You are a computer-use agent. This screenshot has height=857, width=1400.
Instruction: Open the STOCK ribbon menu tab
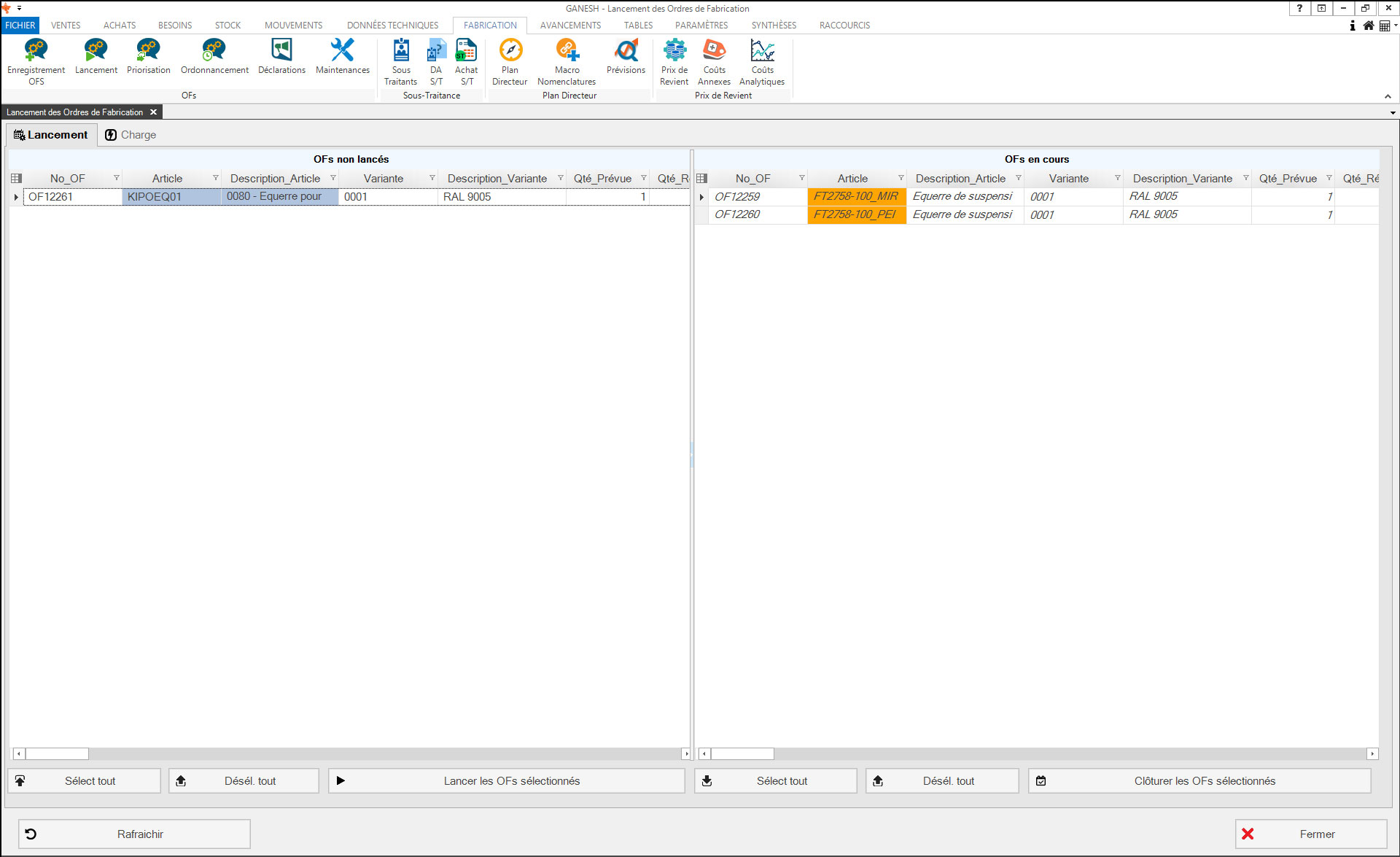tap(227, 25)
